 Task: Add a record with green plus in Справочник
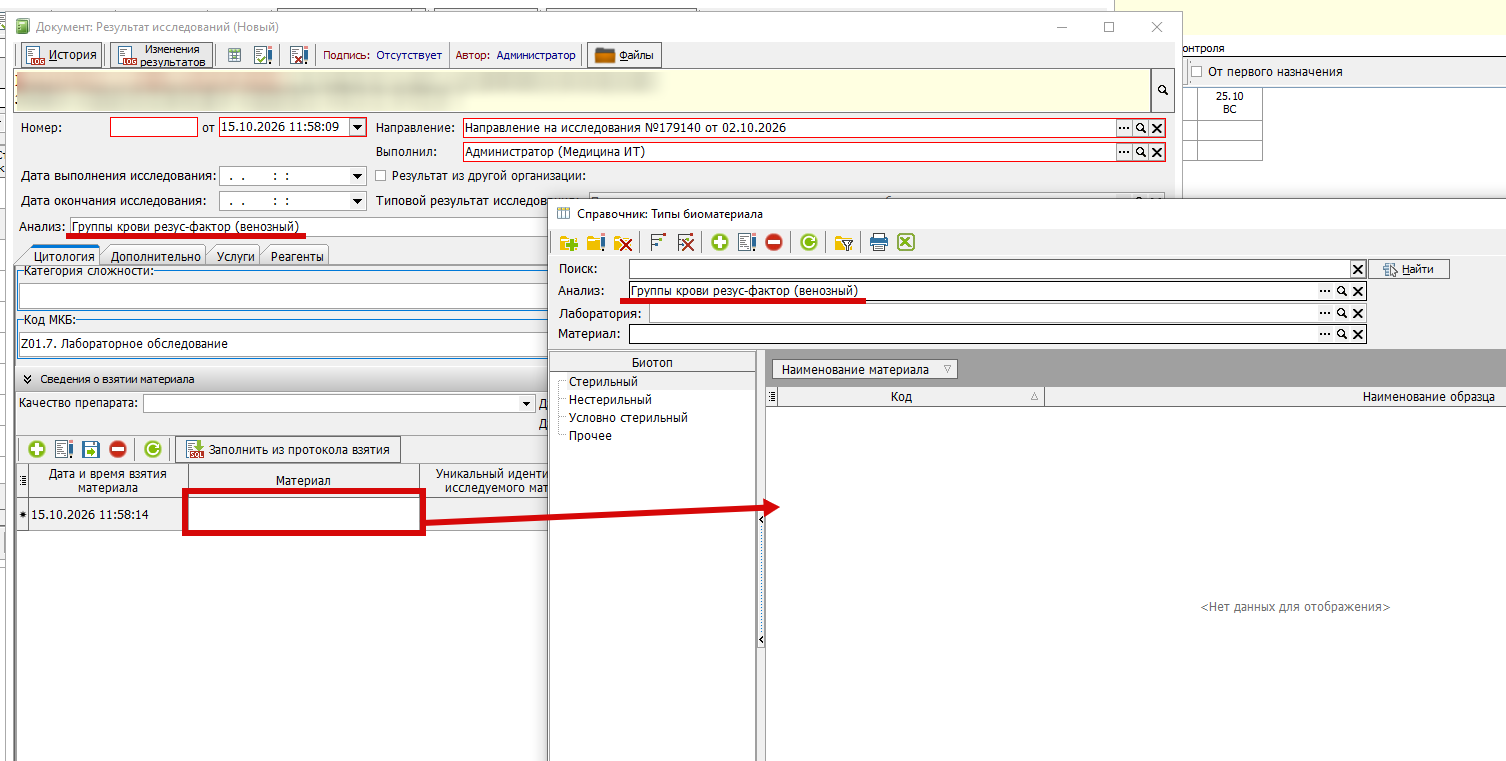(720, 242)
